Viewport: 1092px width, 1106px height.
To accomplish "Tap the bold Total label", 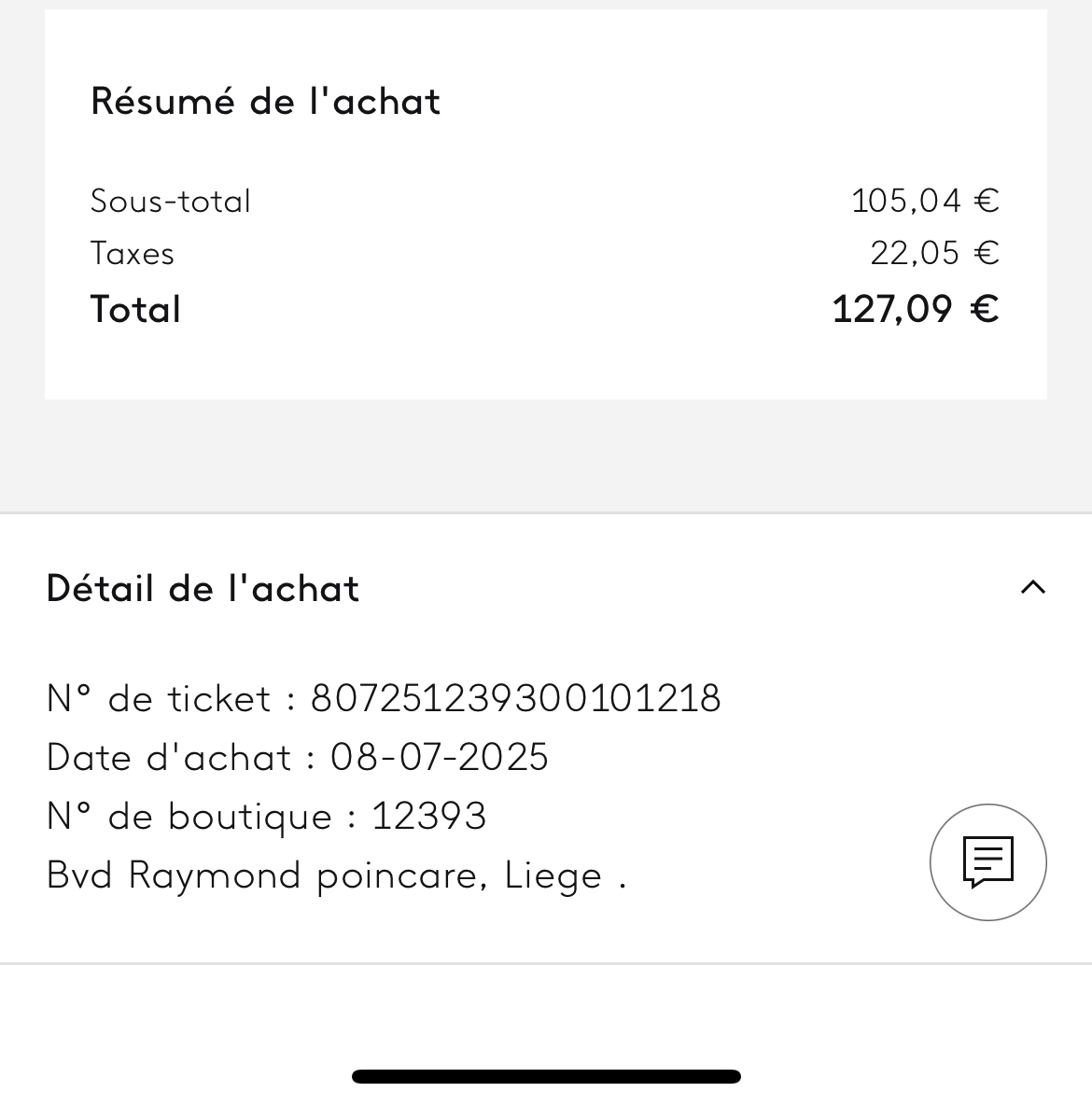I will click(x=135, y=309).
